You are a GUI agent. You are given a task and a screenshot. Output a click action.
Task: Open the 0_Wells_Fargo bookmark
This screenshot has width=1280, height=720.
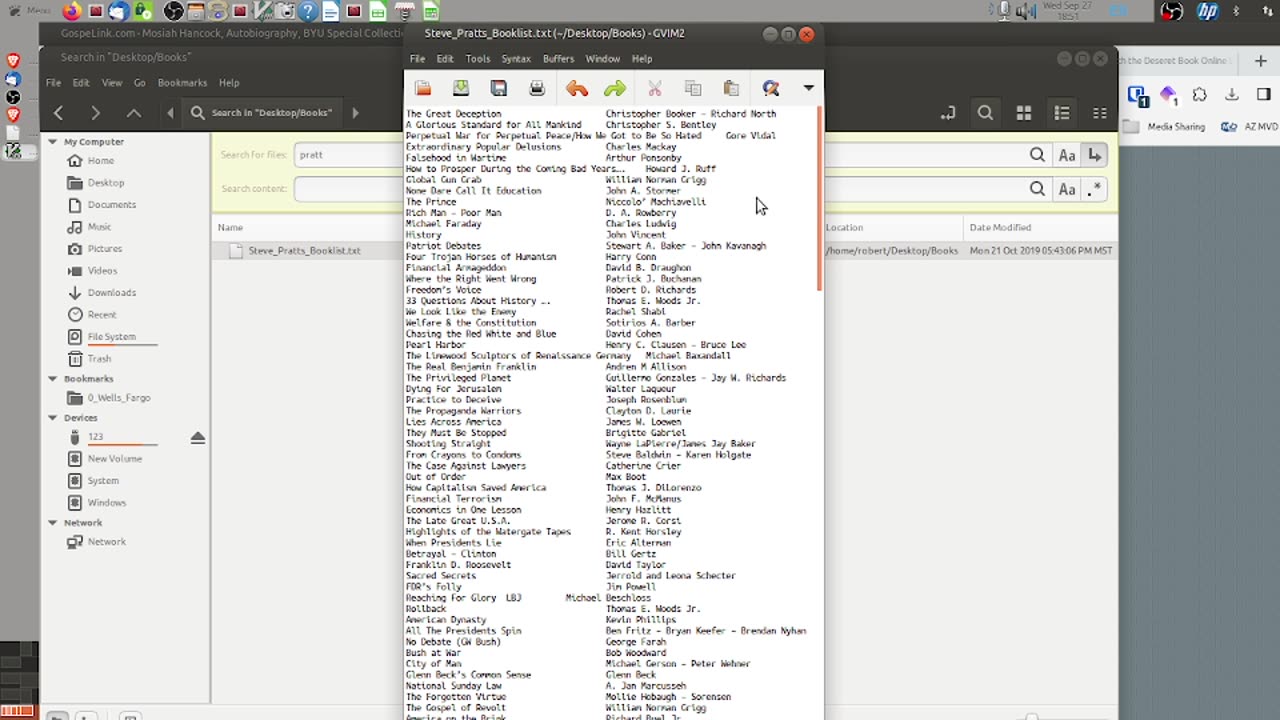118,398
